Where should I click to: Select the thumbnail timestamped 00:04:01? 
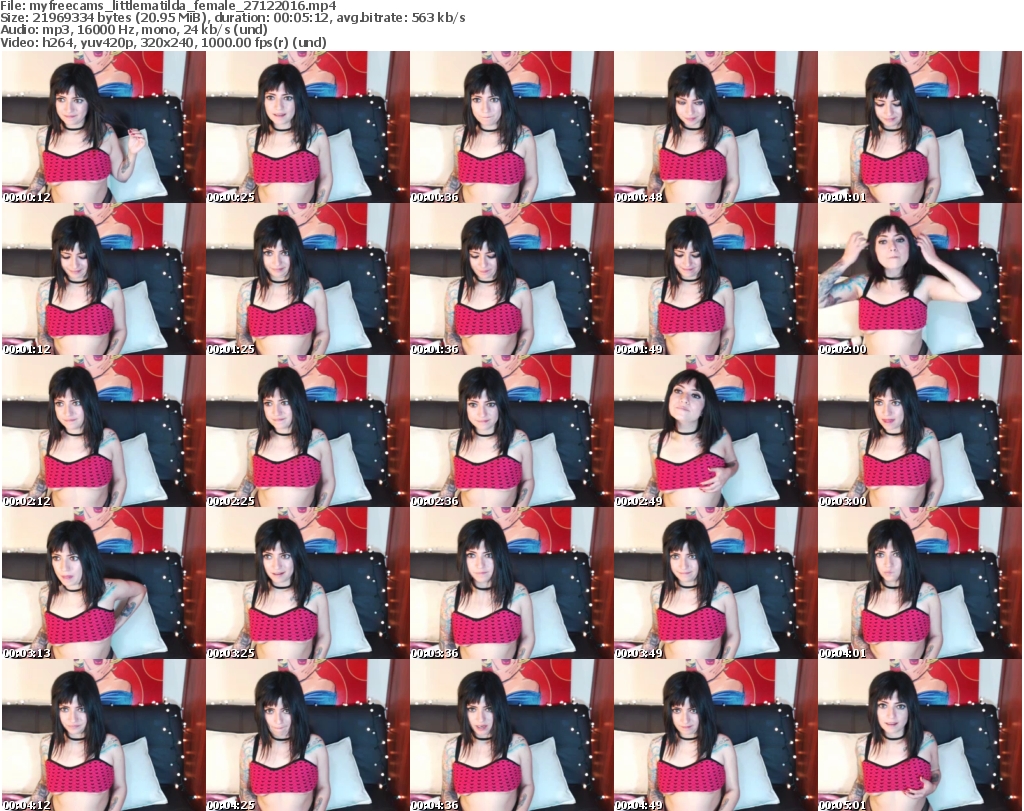coord(920,583)
